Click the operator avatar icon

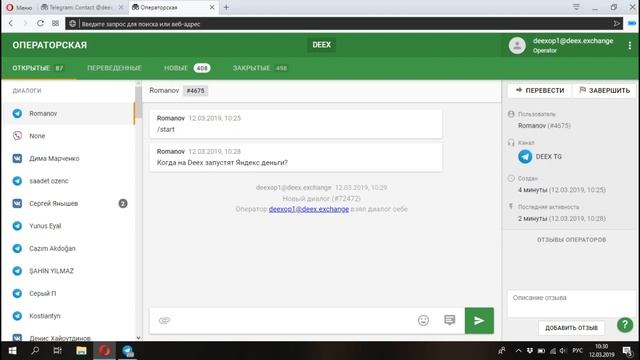517,45
